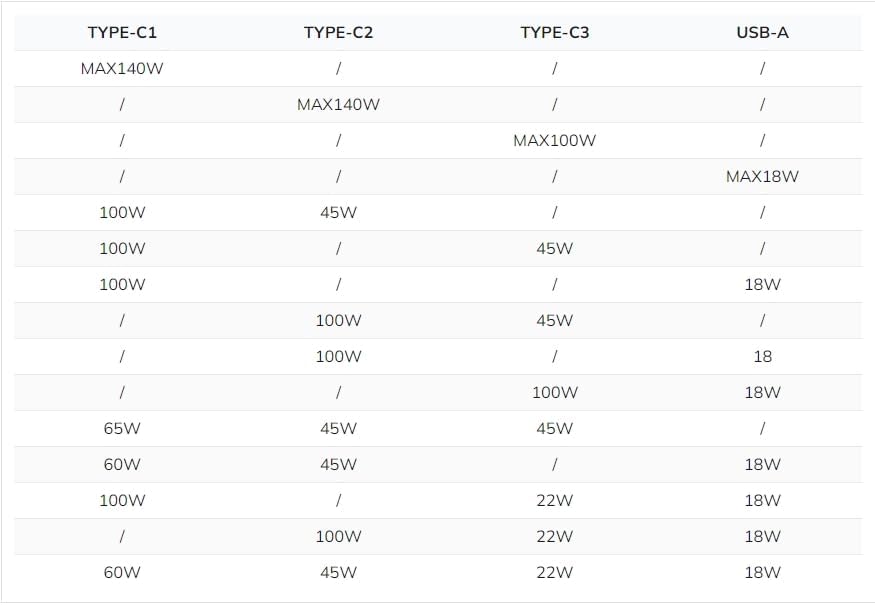Select the first 100W cell in the TYPE-C2 column
The width and height of the screenshot is (875, 605).
coord(338,321)
